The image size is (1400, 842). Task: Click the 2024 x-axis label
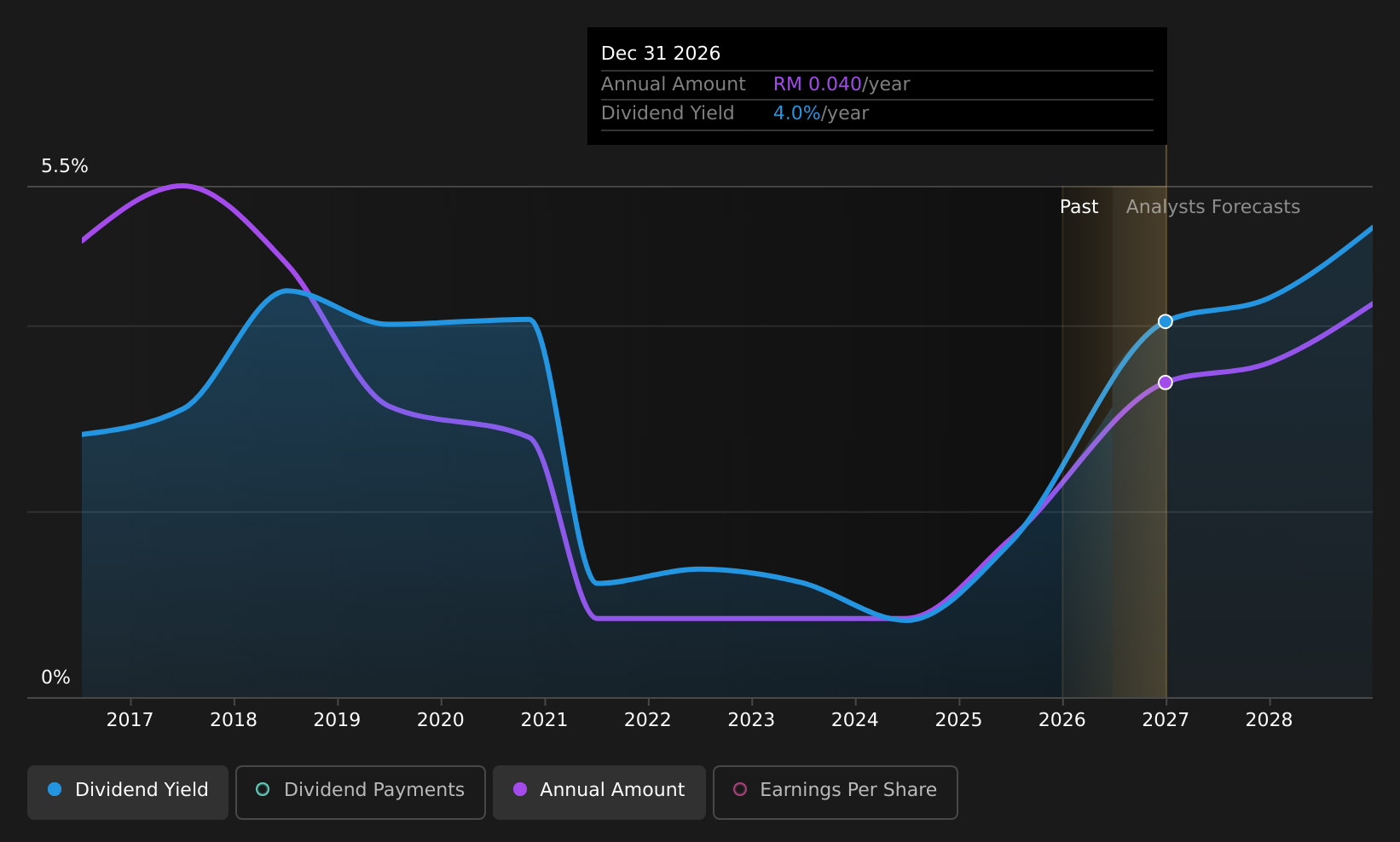[x=855, y=720]
